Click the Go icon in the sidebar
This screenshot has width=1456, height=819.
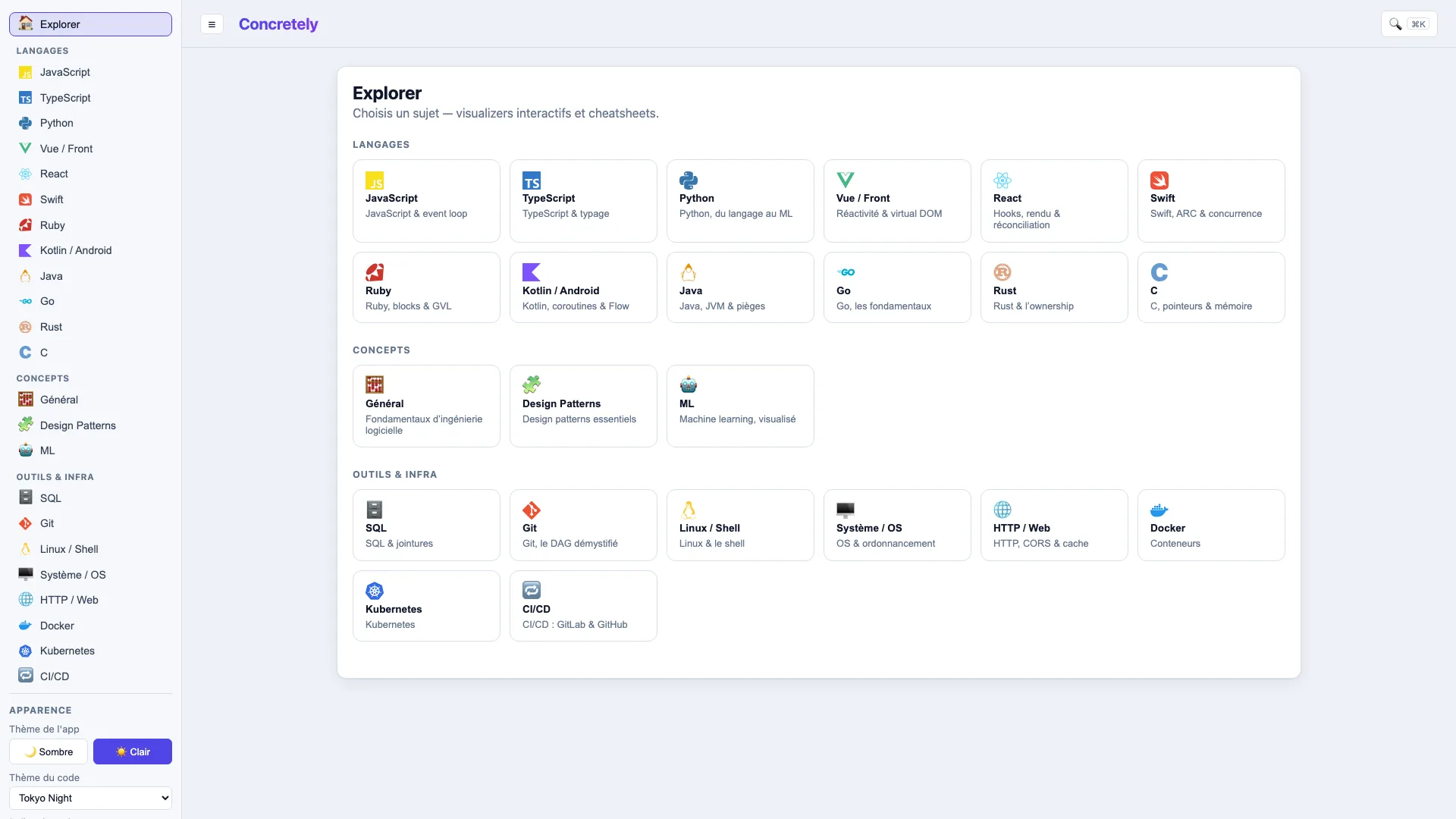pos(26,301)
